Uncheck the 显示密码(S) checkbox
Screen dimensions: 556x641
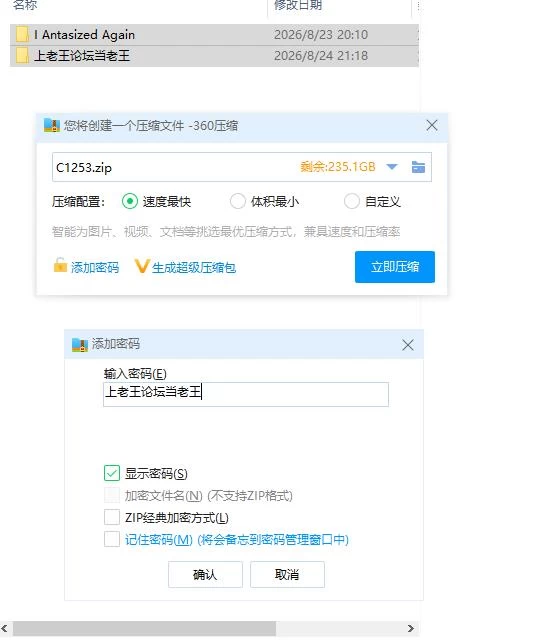coord(112,473)
